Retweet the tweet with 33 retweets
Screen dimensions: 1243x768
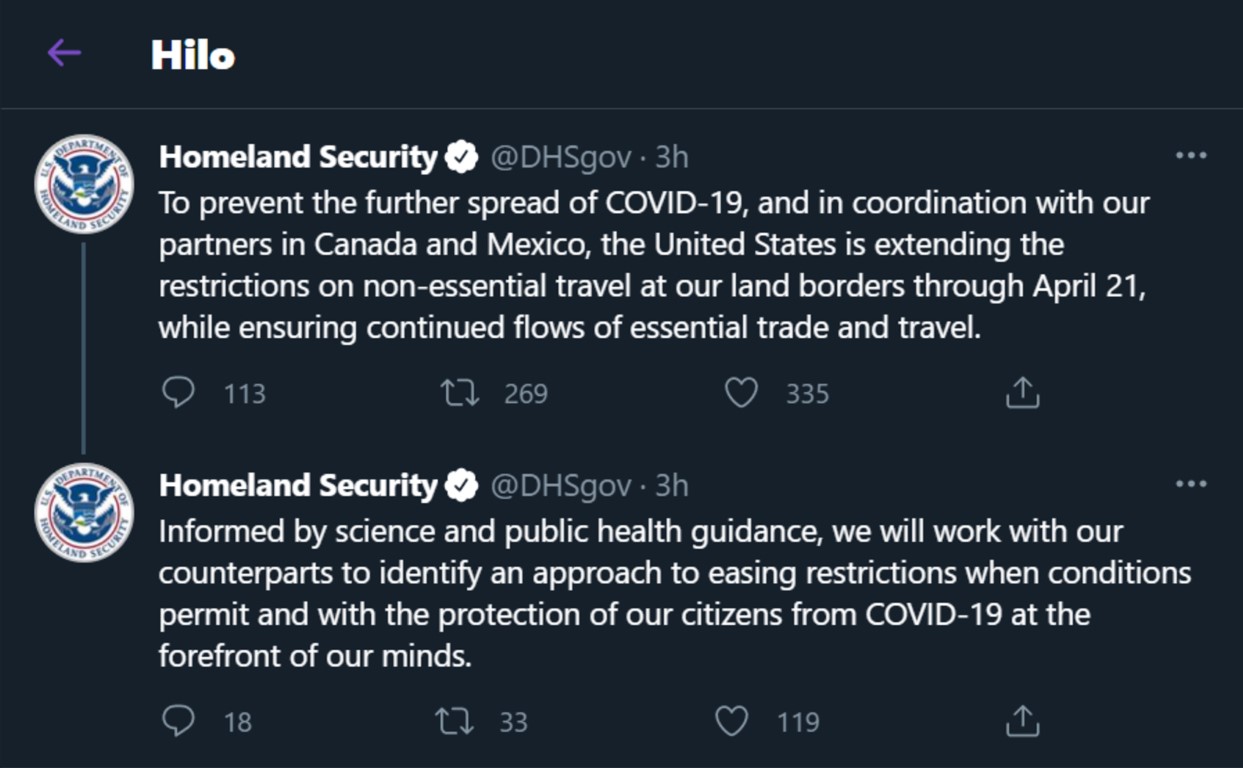455,721
